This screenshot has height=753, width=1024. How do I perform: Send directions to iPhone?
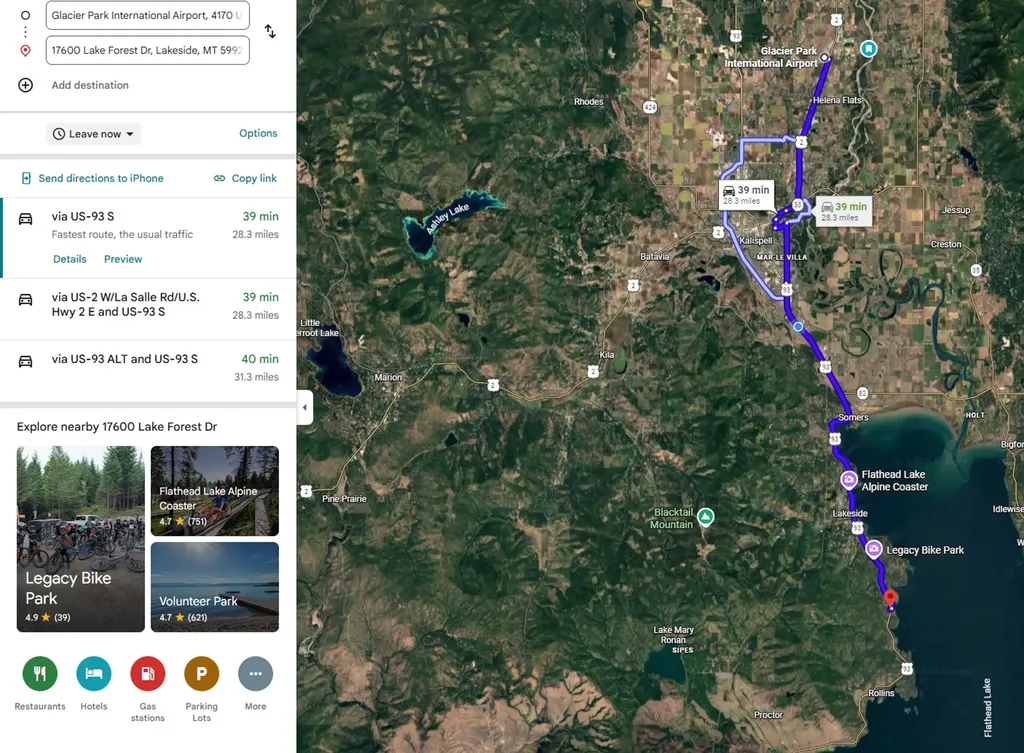[x=93, y=178]
